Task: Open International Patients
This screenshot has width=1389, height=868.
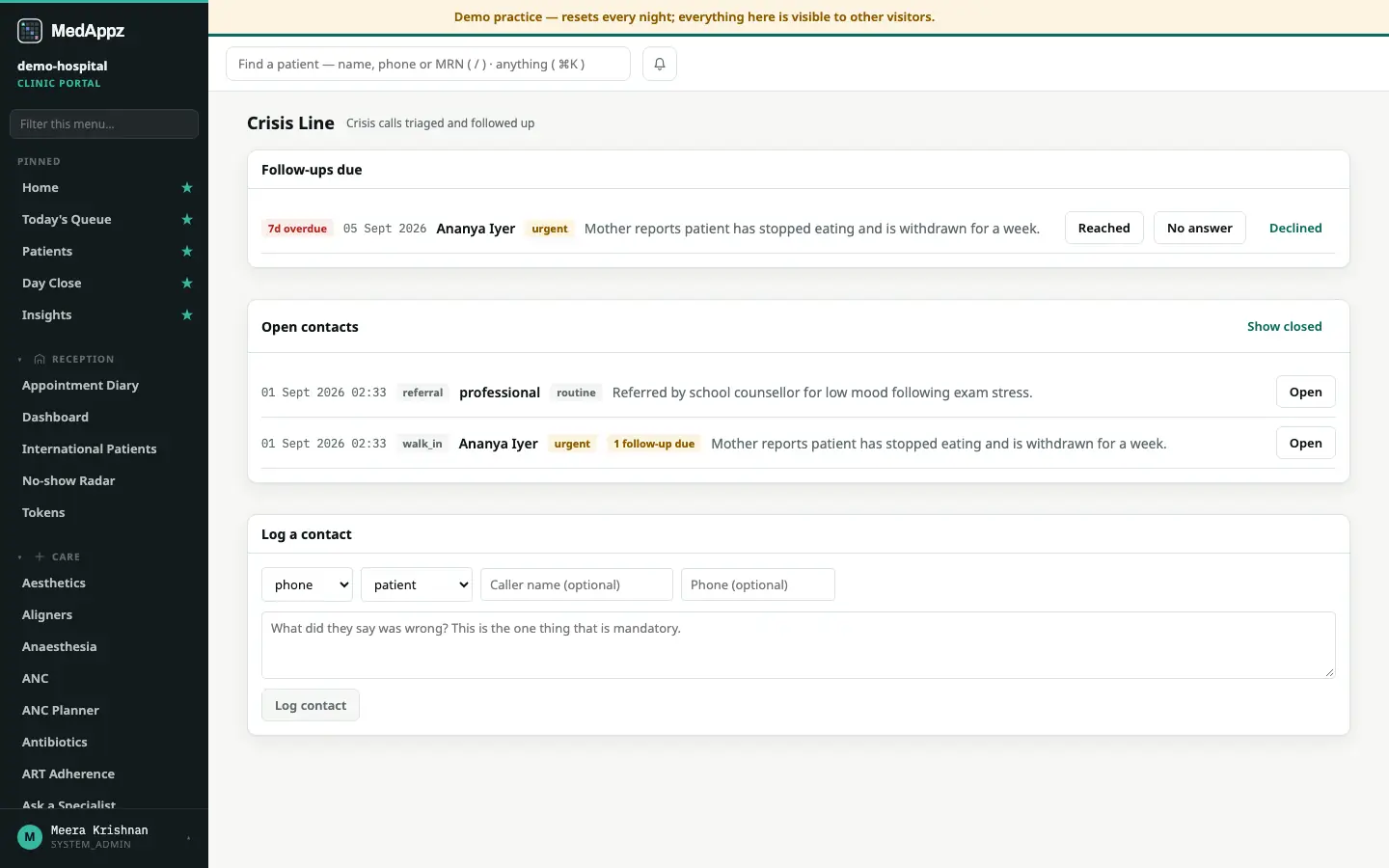Action: 90,449
